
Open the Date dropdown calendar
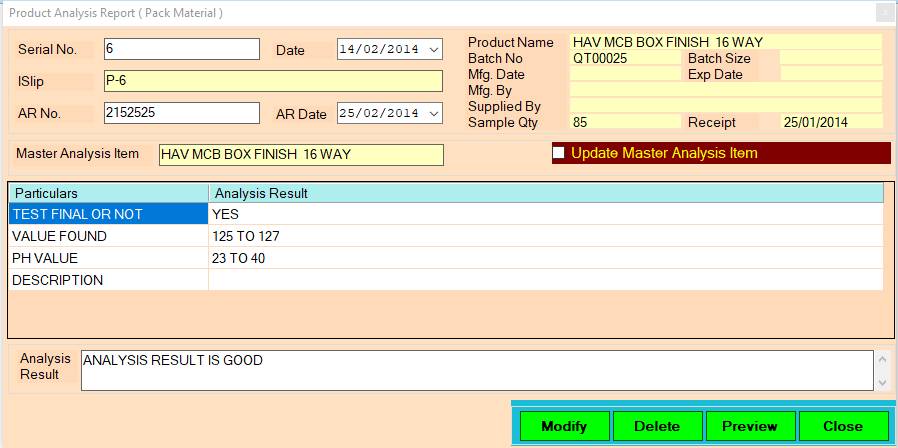coord(433,49)
